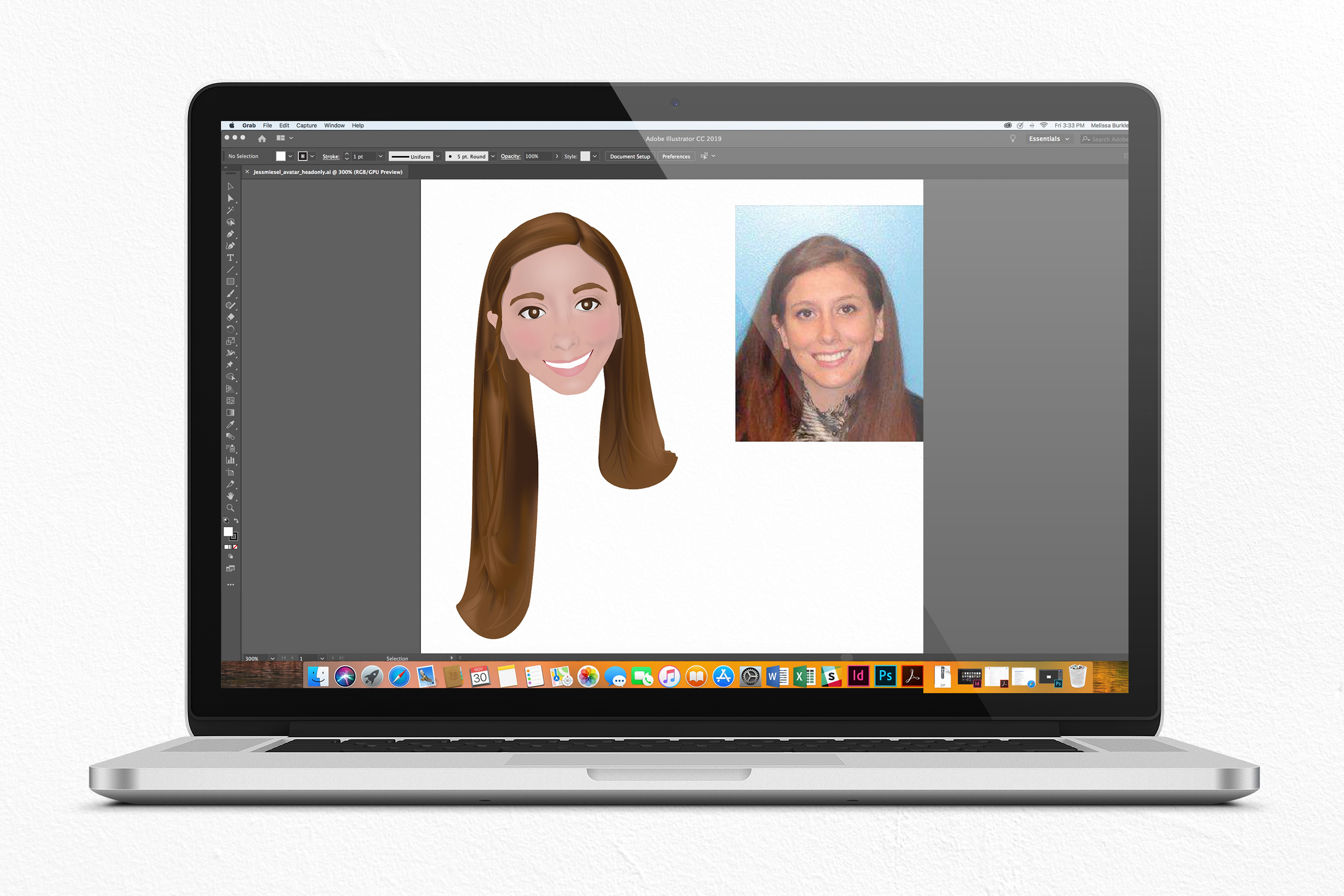This screenshot has width=1344, height=896.
Task: Select the Rectangle tool
Action: 230,282
